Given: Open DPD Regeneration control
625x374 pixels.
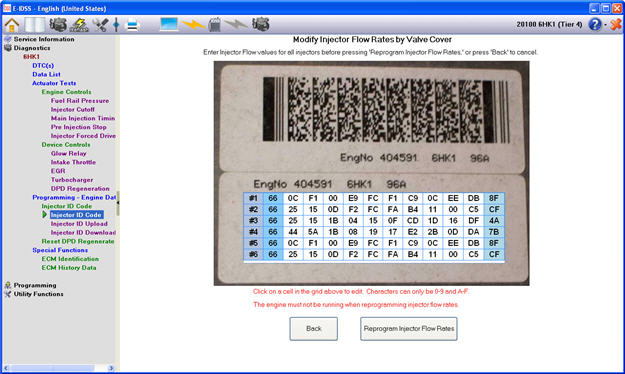Looking at the screenshot, I should pos(80,188).
